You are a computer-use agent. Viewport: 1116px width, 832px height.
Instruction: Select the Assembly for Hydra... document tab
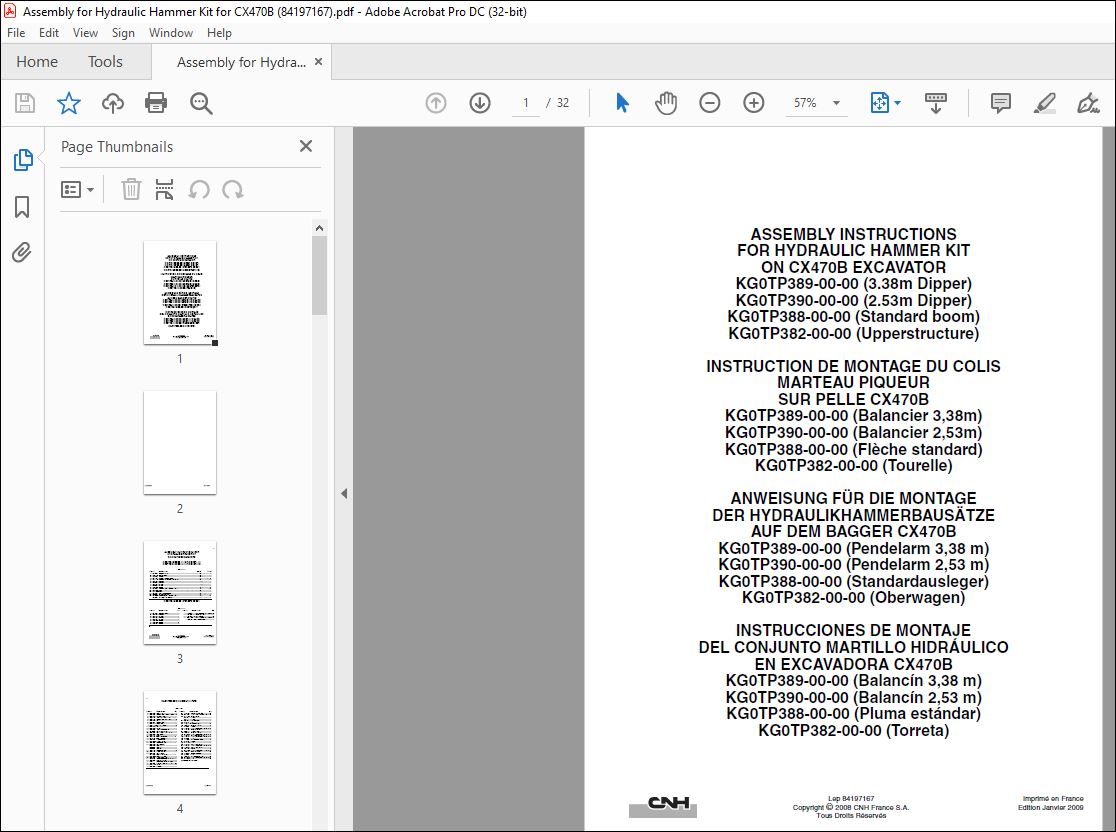pos(241,63)
